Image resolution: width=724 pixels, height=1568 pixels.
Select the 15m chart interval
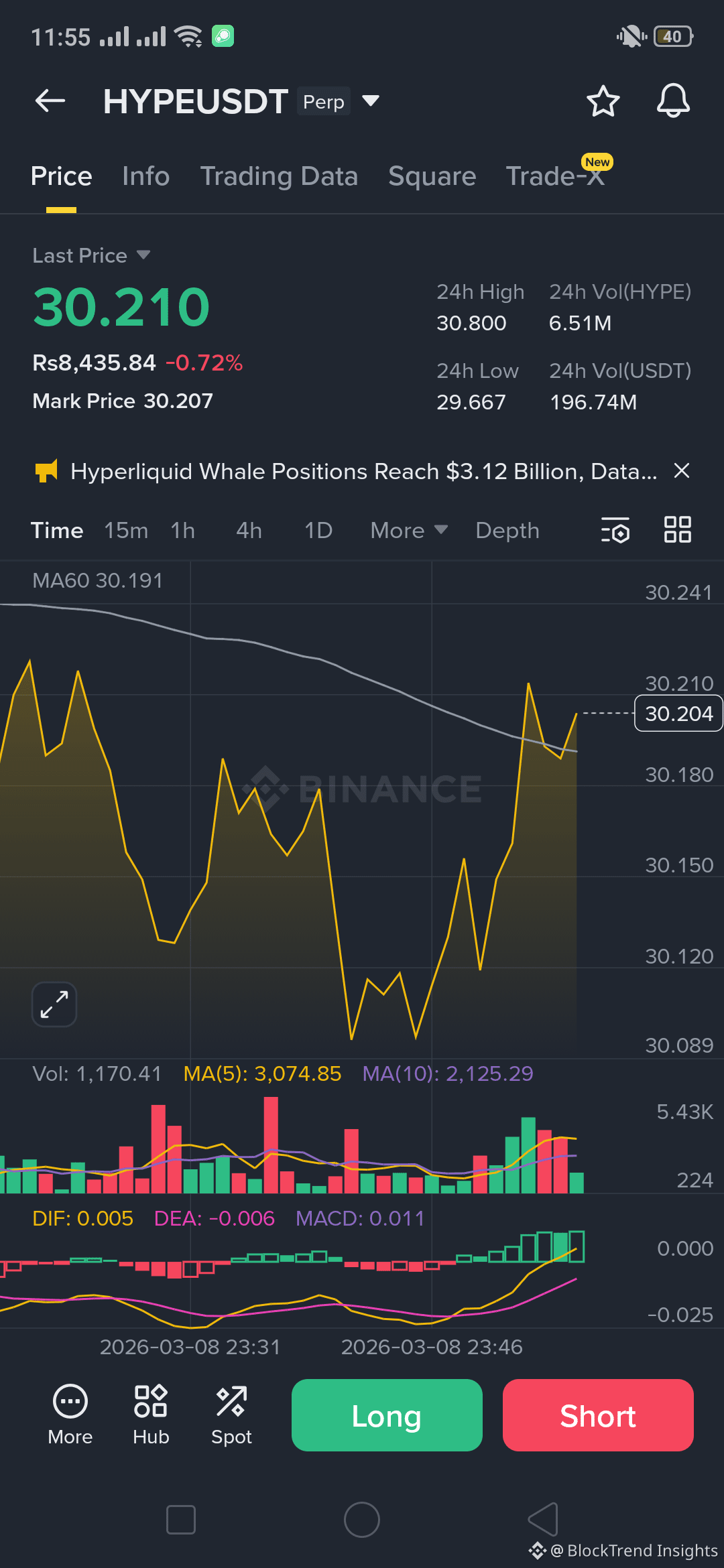tap(126, 531)
